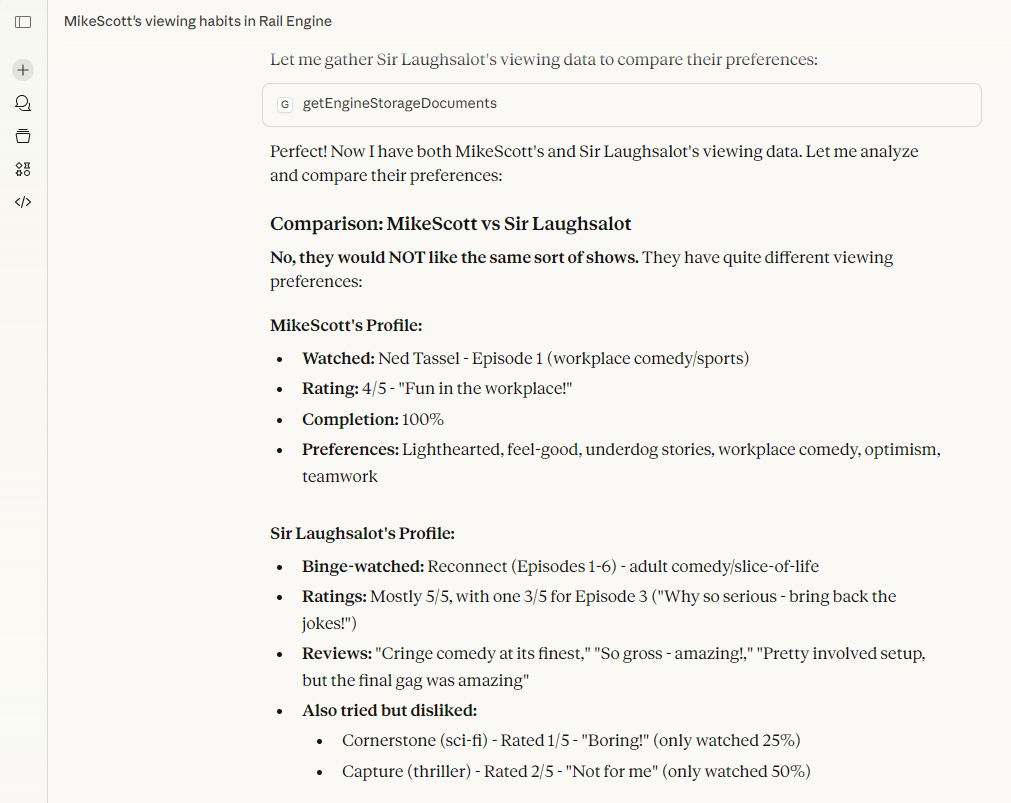Open the Projects icon in sidebar
This screenshot has height=803, width=1011.
tap(23, 136)
